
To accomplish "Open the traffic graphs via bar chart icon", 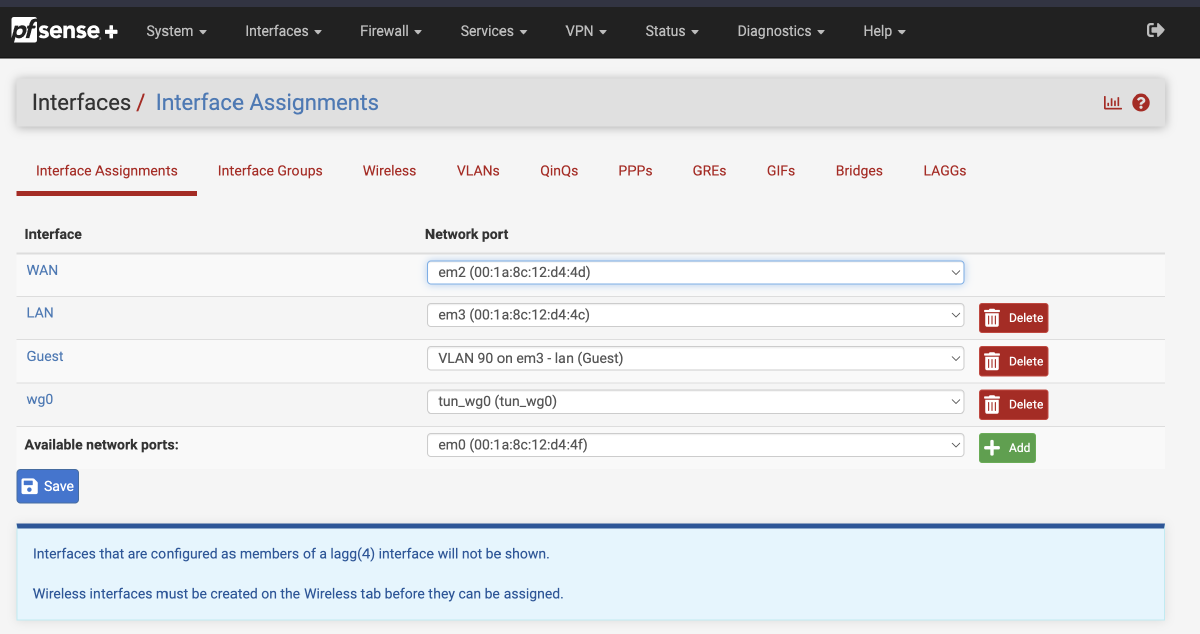I will (x=1112, y=102).
